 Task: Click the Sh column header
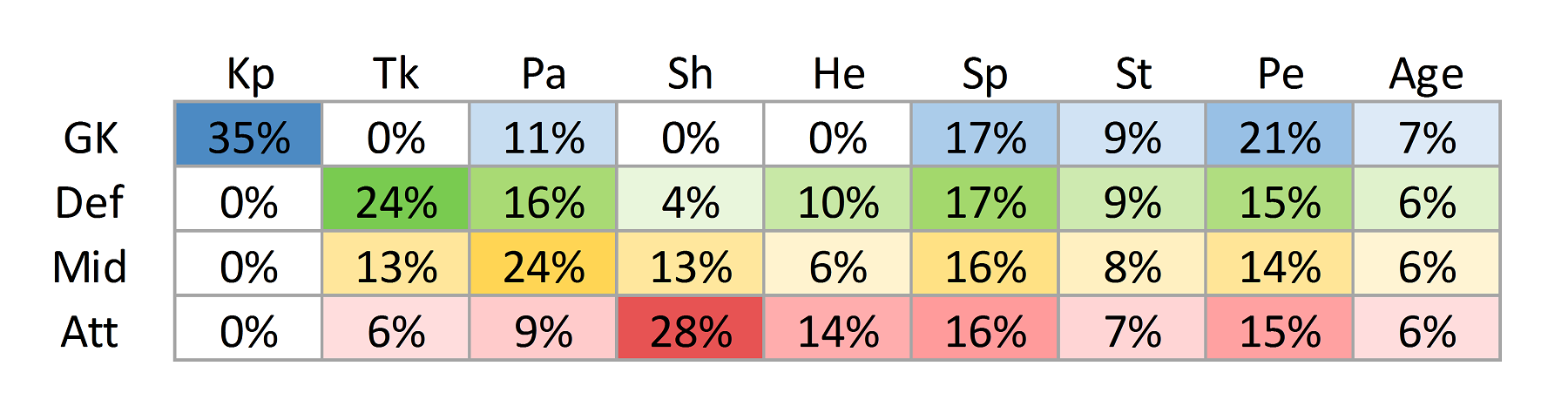[x=691, y=73]
